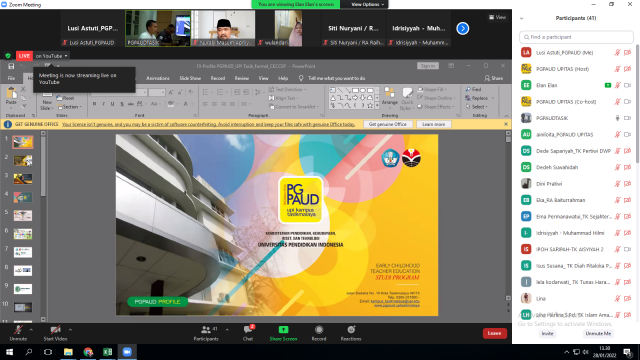The image size is (640, 360).
Task: Click the Paste icon in Clipboard group
Action: (11, 93)
